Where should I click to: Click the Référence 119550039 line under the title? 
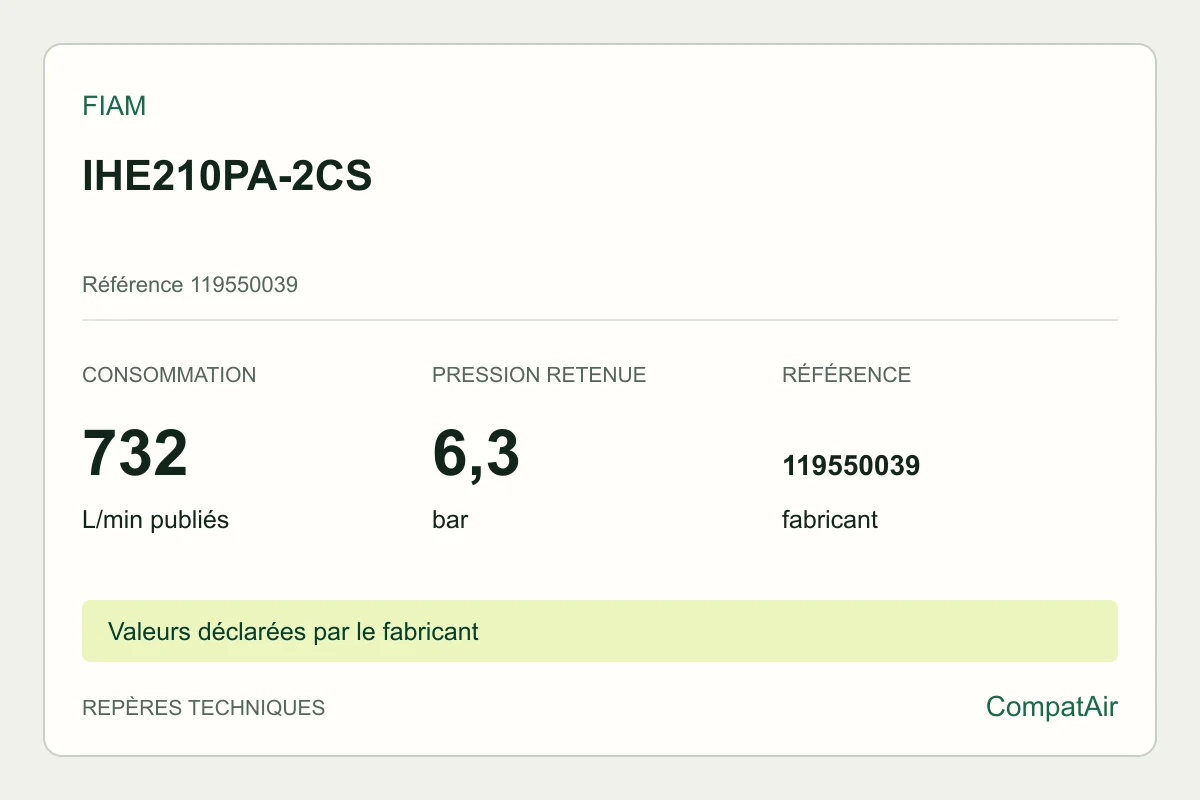pos(190,285)
